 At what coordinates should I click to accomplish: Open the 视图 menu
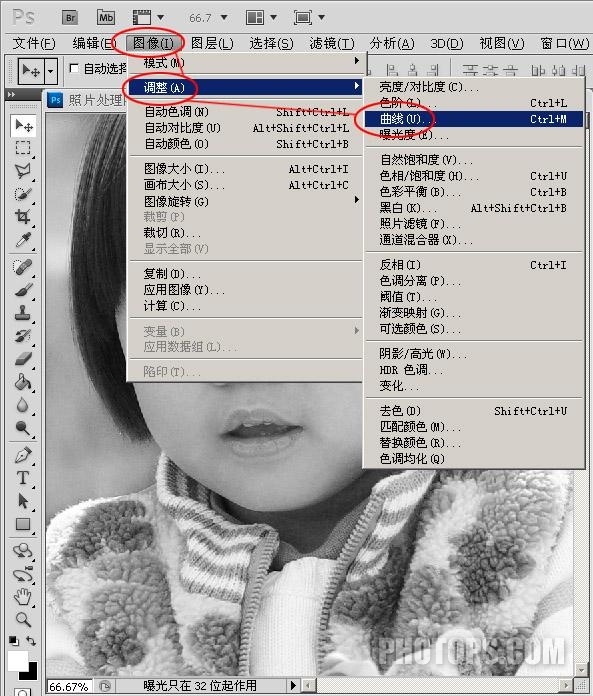point(502,44)
